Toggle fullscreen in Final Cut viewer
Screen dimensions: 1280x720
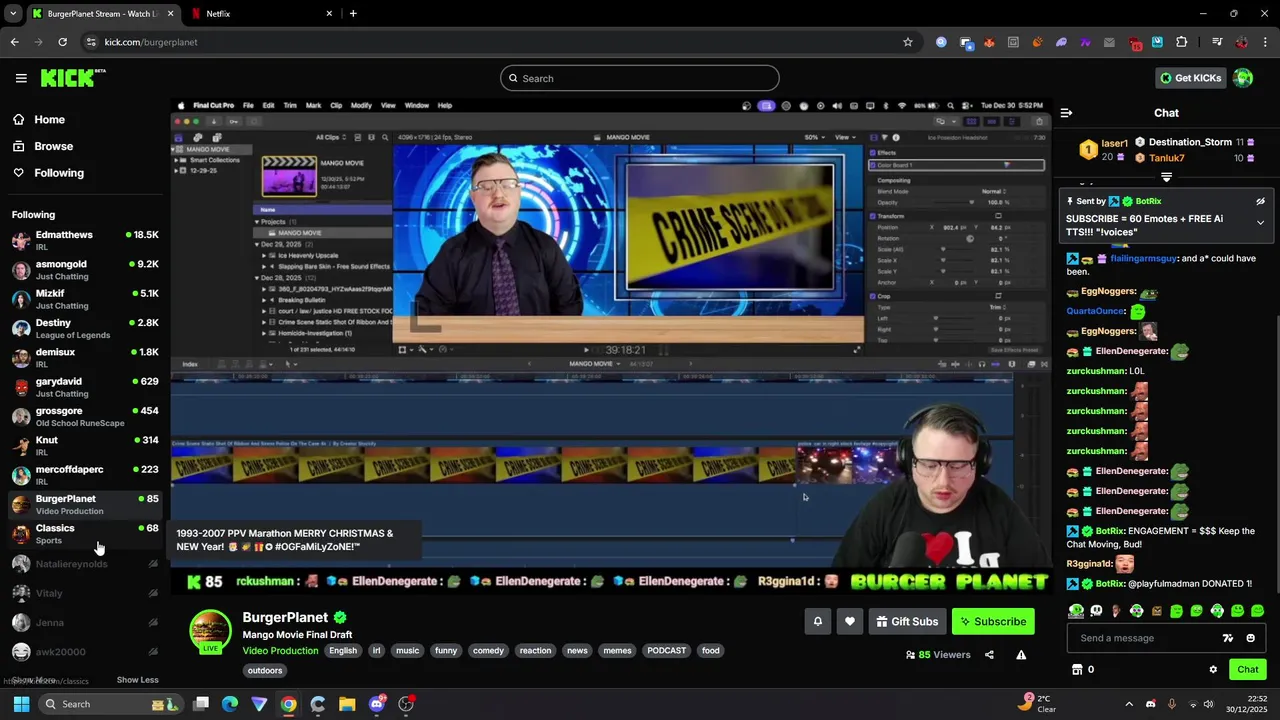tap(856, 350)
